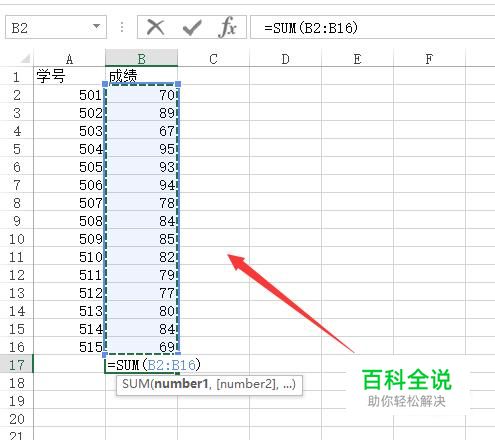Image resolution: width=495 pixels, height=440 pixels.
Task: Click cell B17 with the =SUM(B2:B16) formula
Action: coord(141,365)
